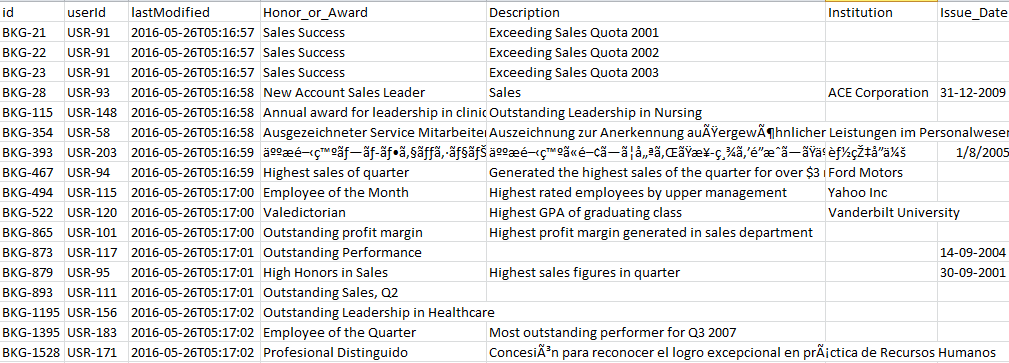Click the Profesional Distinguido cell
This screenshot has height=363, width=1009.
coord(373,353)
